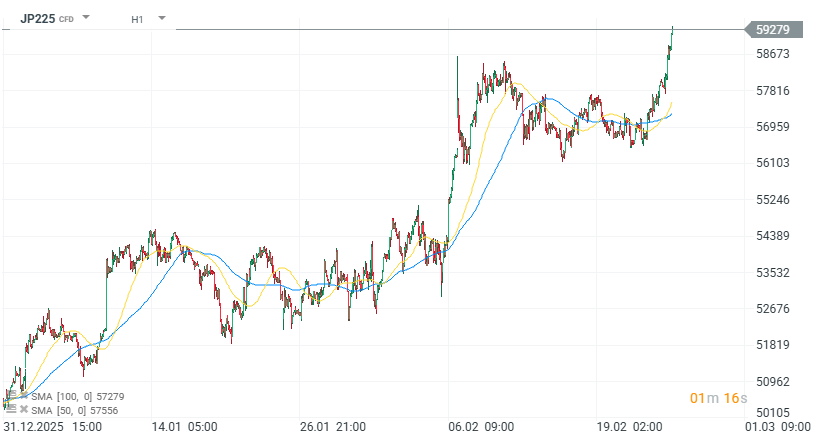This screenshot has width=816, height=443.
Task: Remove the SMA 50 indicator with its X
Action: click(24, 410)
